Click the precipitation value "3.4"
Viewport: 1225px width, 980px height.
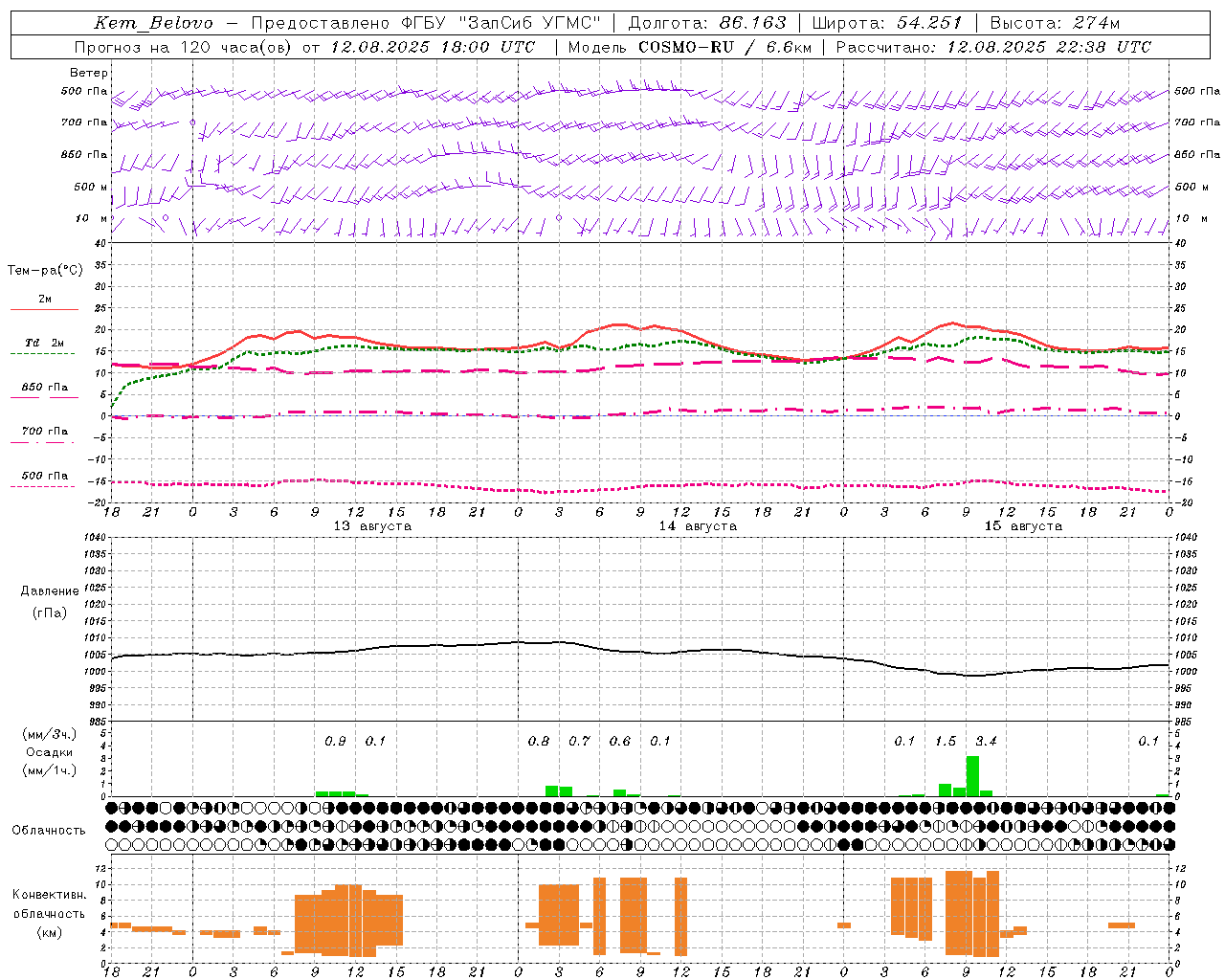point(986,741)
